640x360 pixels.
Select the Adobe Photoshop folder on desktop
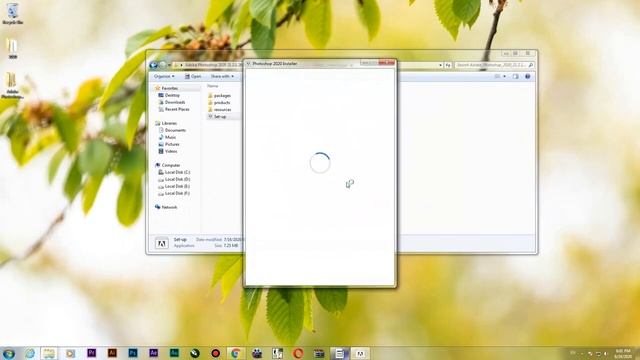click(x=12, y=85)
